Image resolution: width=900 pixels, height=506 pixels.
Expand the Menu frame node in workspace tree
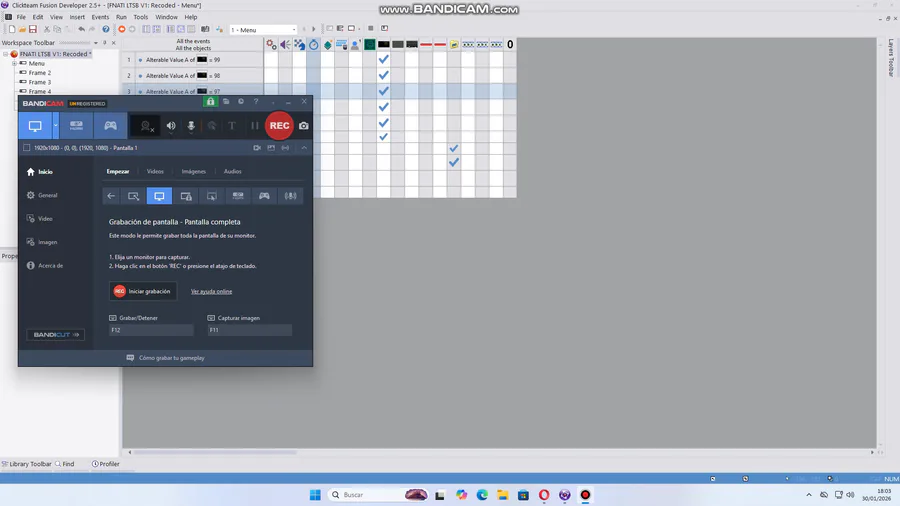pyautogui.click(x=14, y=64)
